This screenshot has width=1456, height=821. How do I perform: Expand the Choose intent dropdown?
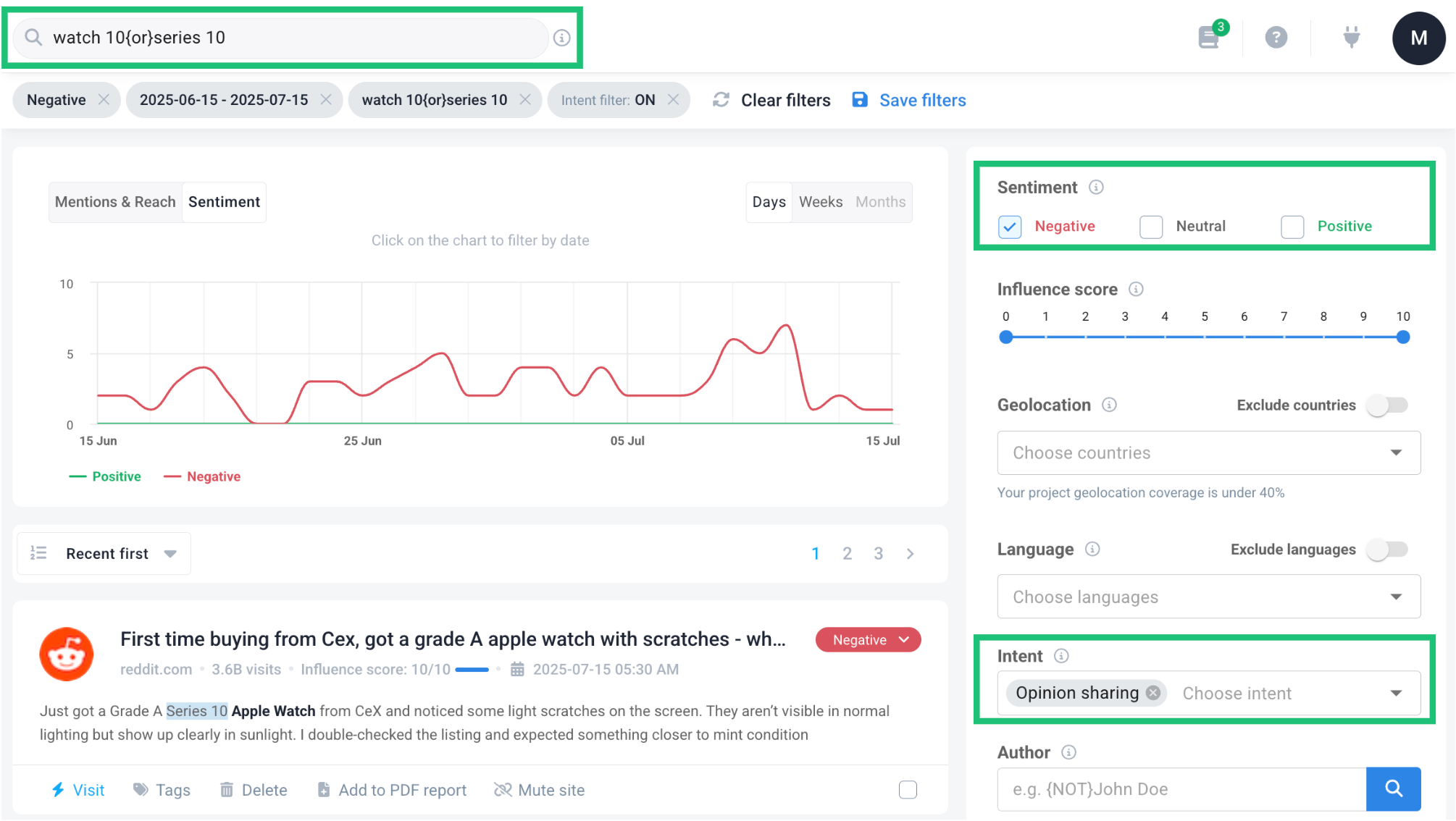(1396, 694)
